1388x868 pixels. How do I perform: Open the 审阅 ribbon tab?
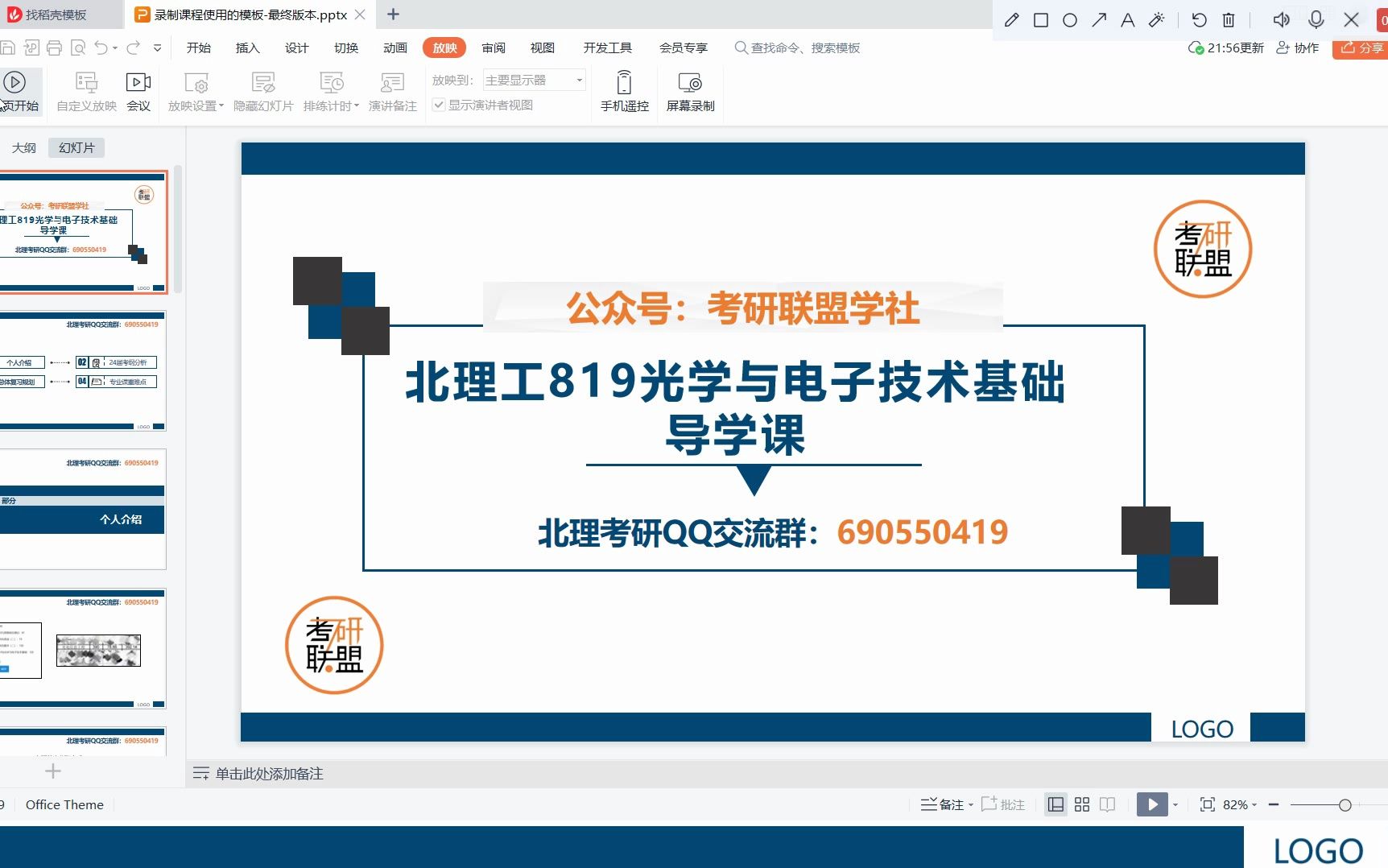coord(494,48)
